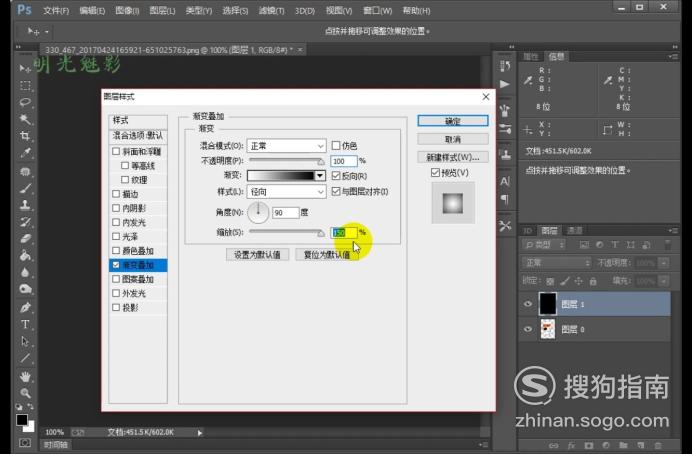Enable 外发光 outer glow checkbox
The width and height of the screenshot is (692, 454).
pos(116,293)
